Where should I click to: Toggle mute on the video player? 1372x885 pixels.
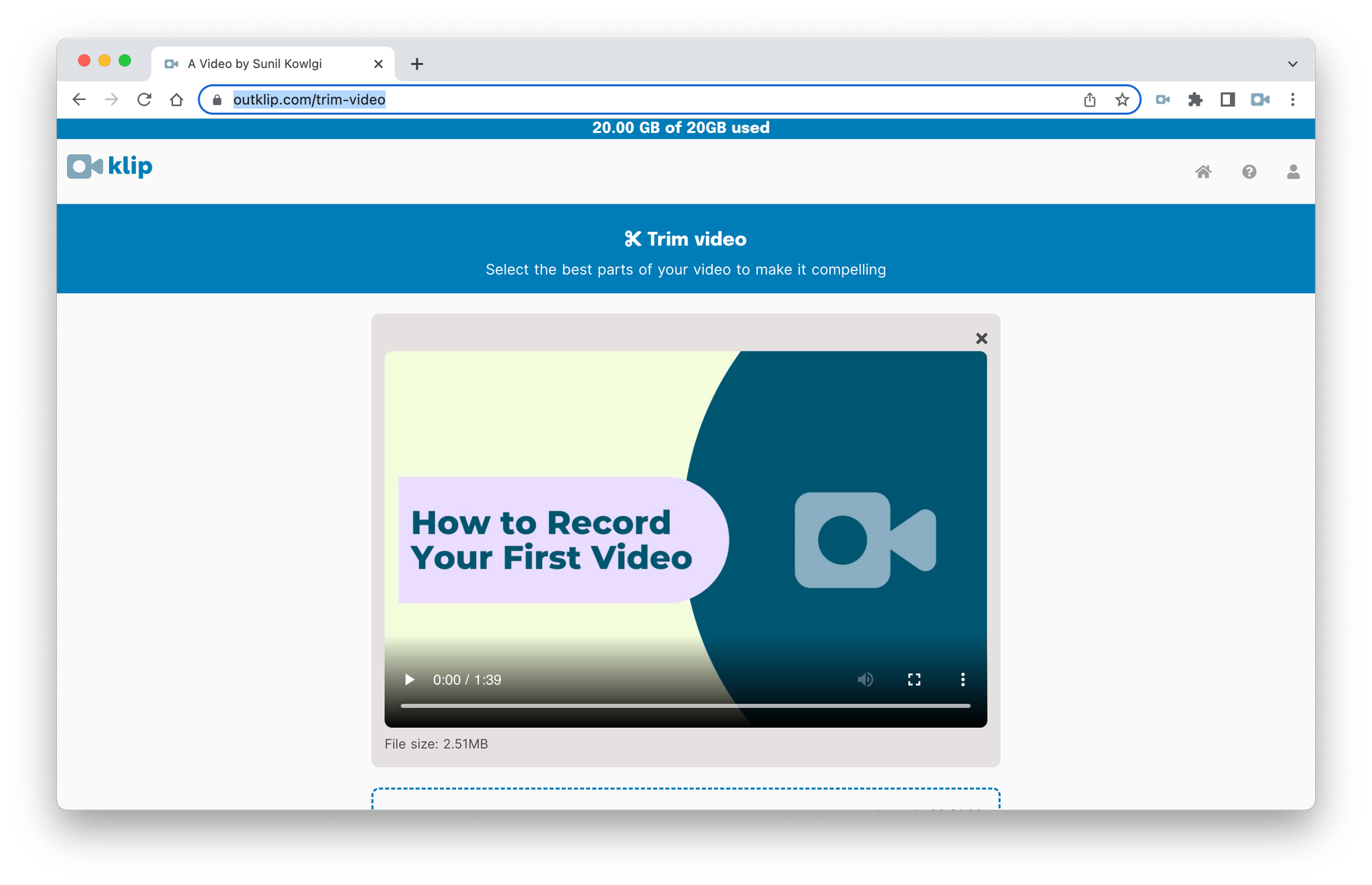click(864, 680)
